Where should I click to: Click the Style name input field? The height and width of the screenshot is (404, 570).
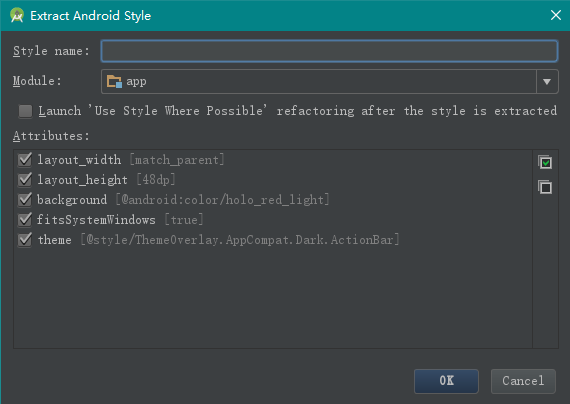coord(329,51)
